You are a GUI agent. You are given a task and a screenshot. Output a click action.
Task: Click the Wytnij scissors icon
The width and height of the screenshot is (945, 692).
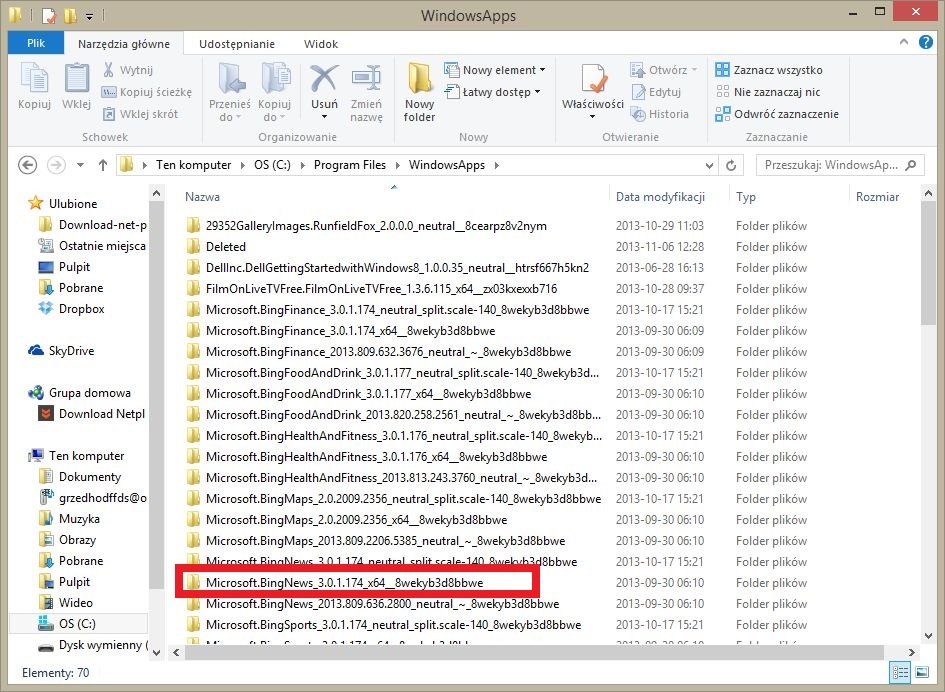(108, 70)
